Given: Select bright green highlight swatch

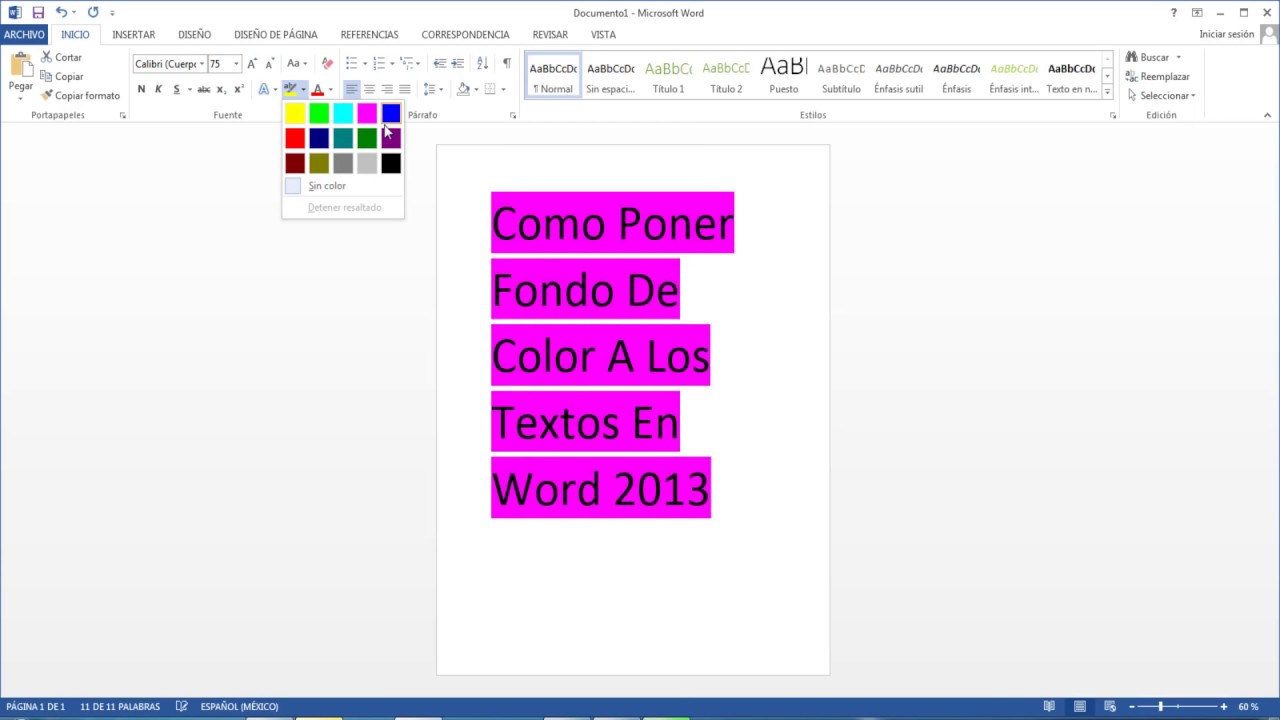Looking at the screenshot, I should point(319,114).
